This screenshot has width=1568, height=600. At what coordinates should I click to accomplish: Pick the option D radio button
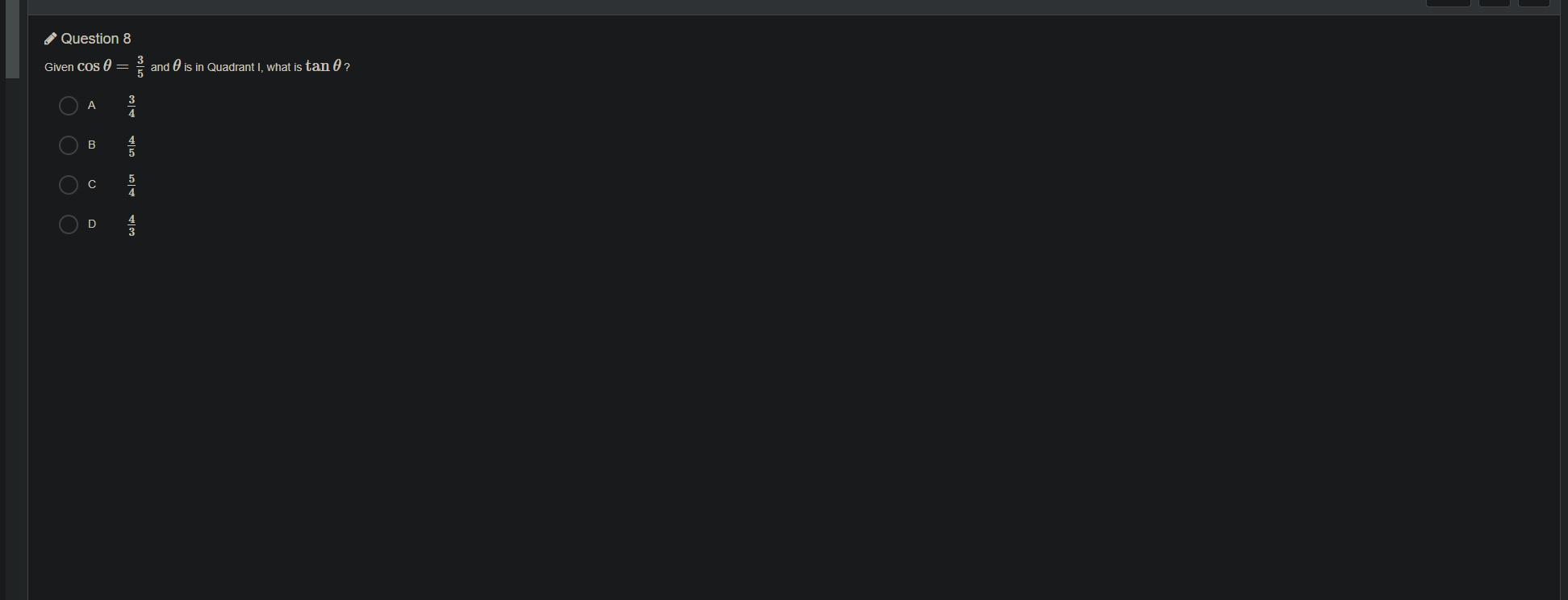tap(69, 224)
